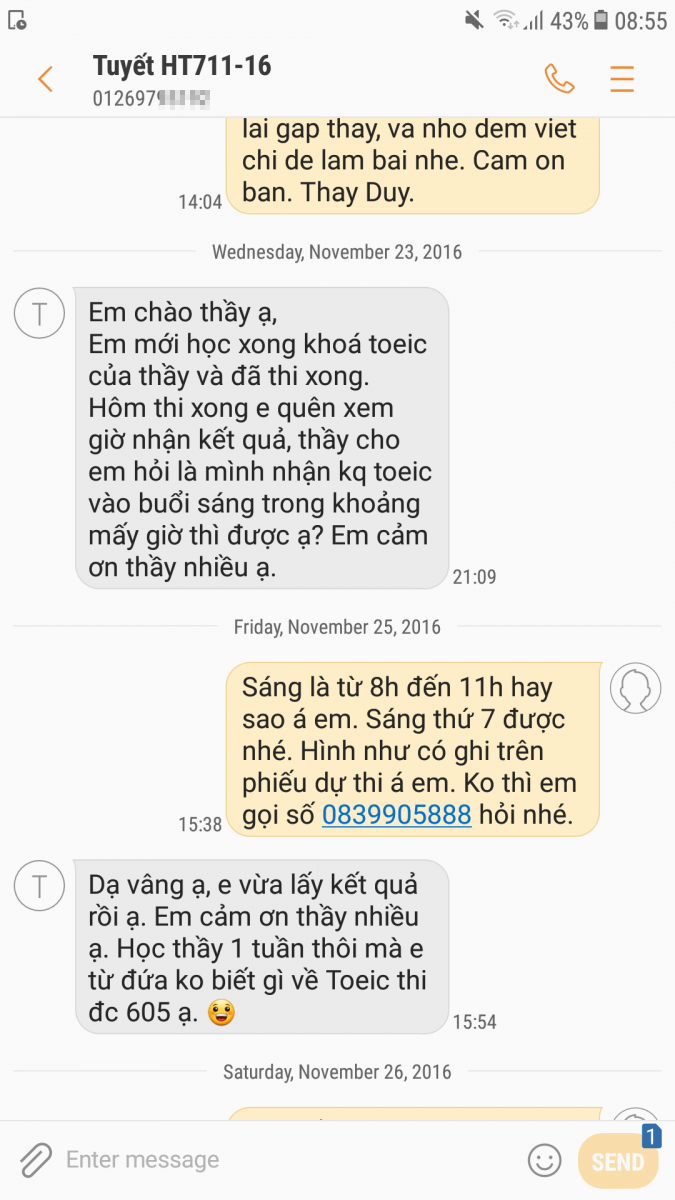Viewport: 675px width, 1200px height.
Task: Tap the T avatar next to the 605 score message
Action: [x=40, y=885]
